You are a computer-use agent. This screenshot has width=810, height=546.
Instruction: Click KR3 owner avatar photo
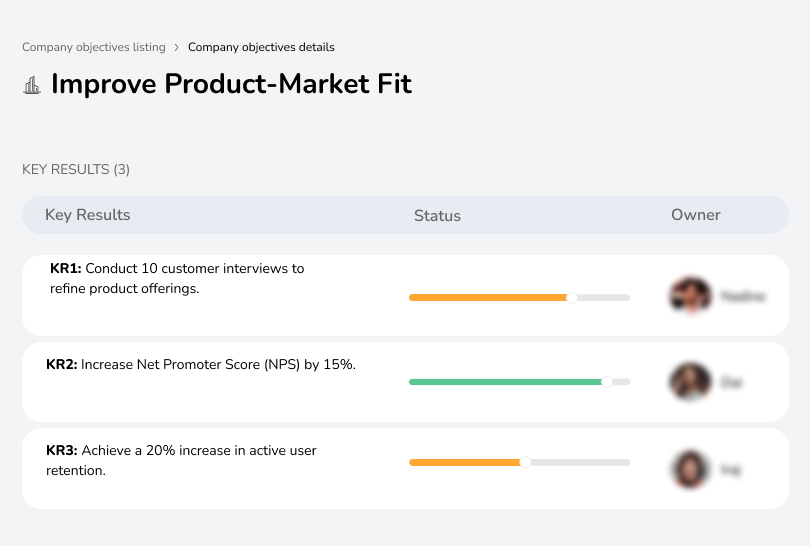coord(691,469)
